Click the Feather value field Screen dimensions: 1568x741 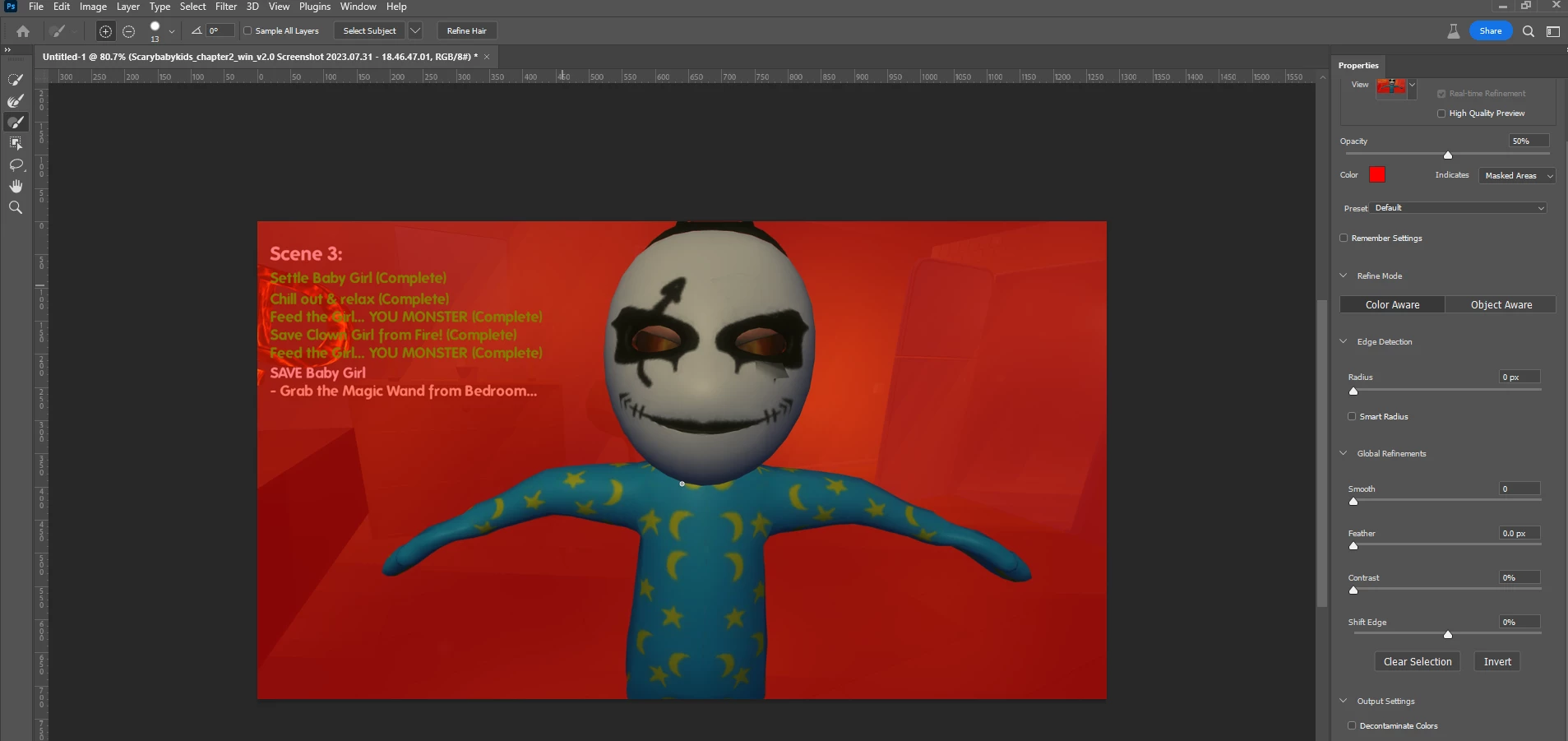[1519, 533]
